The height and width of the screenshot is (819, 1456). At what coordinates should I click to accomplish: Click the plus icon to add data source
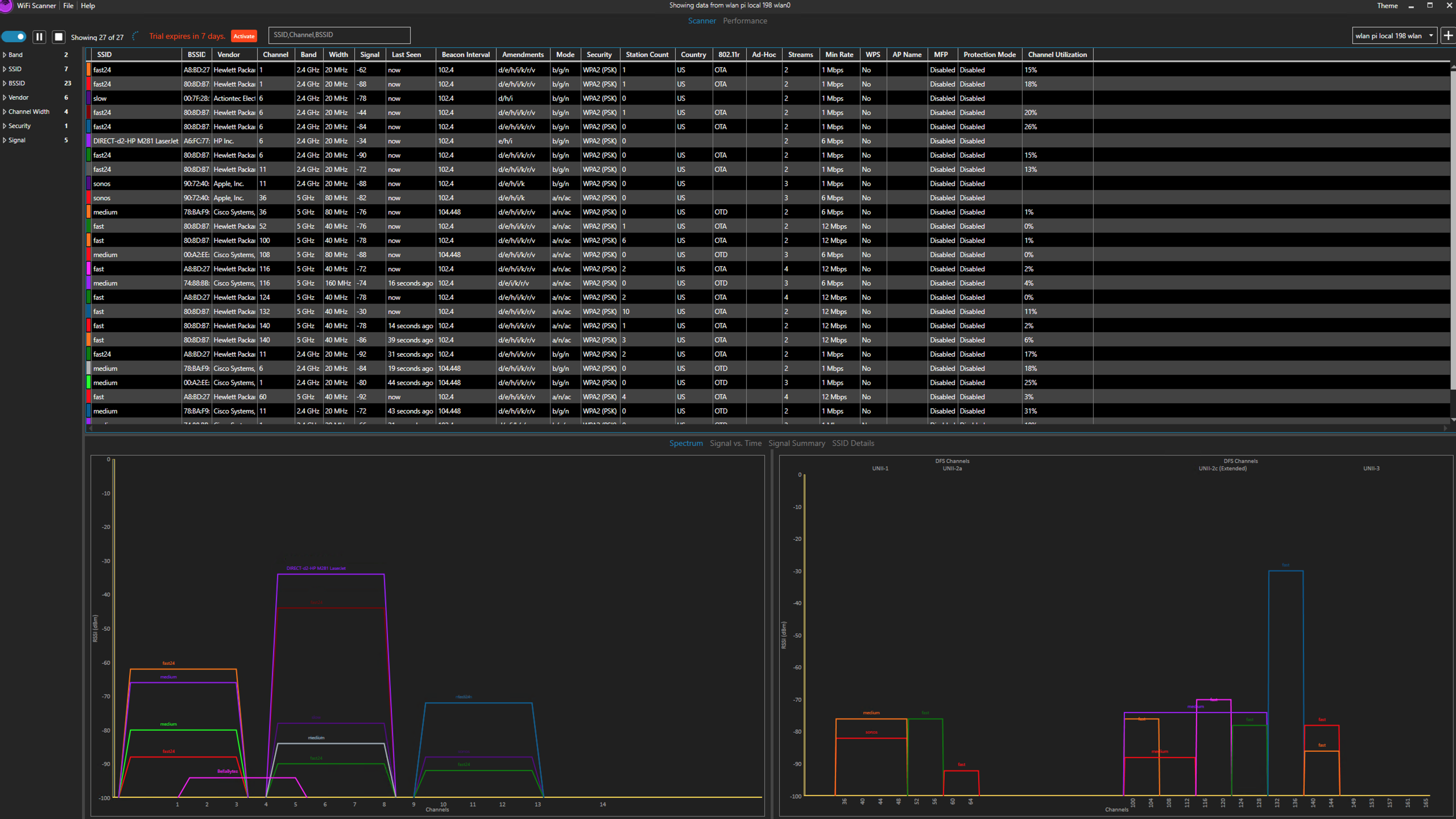[1448, 36]
